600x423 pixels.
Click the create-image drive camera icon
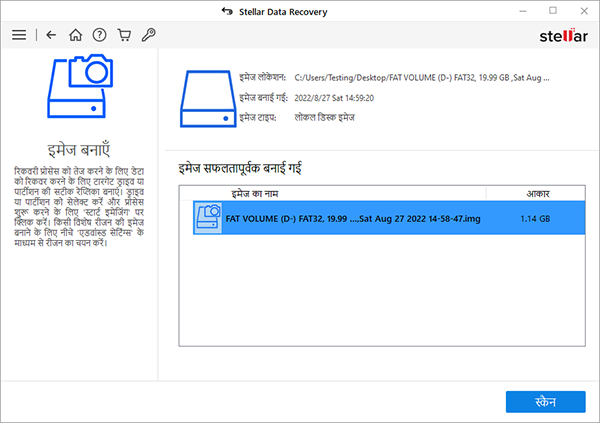[80, 86]
